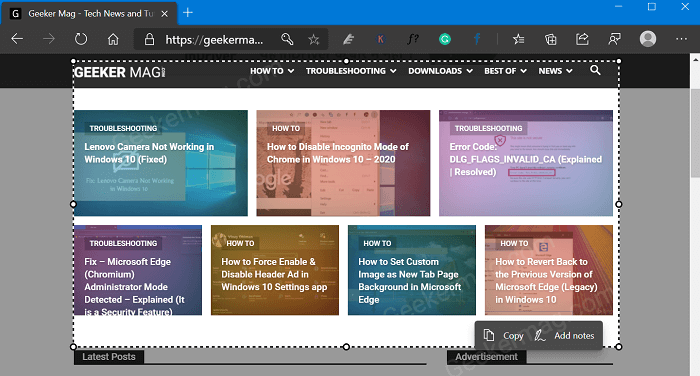The width and height of the screenshot is (700, 376).
Task: Open the blue f extension icon
Action: point(477,39)
